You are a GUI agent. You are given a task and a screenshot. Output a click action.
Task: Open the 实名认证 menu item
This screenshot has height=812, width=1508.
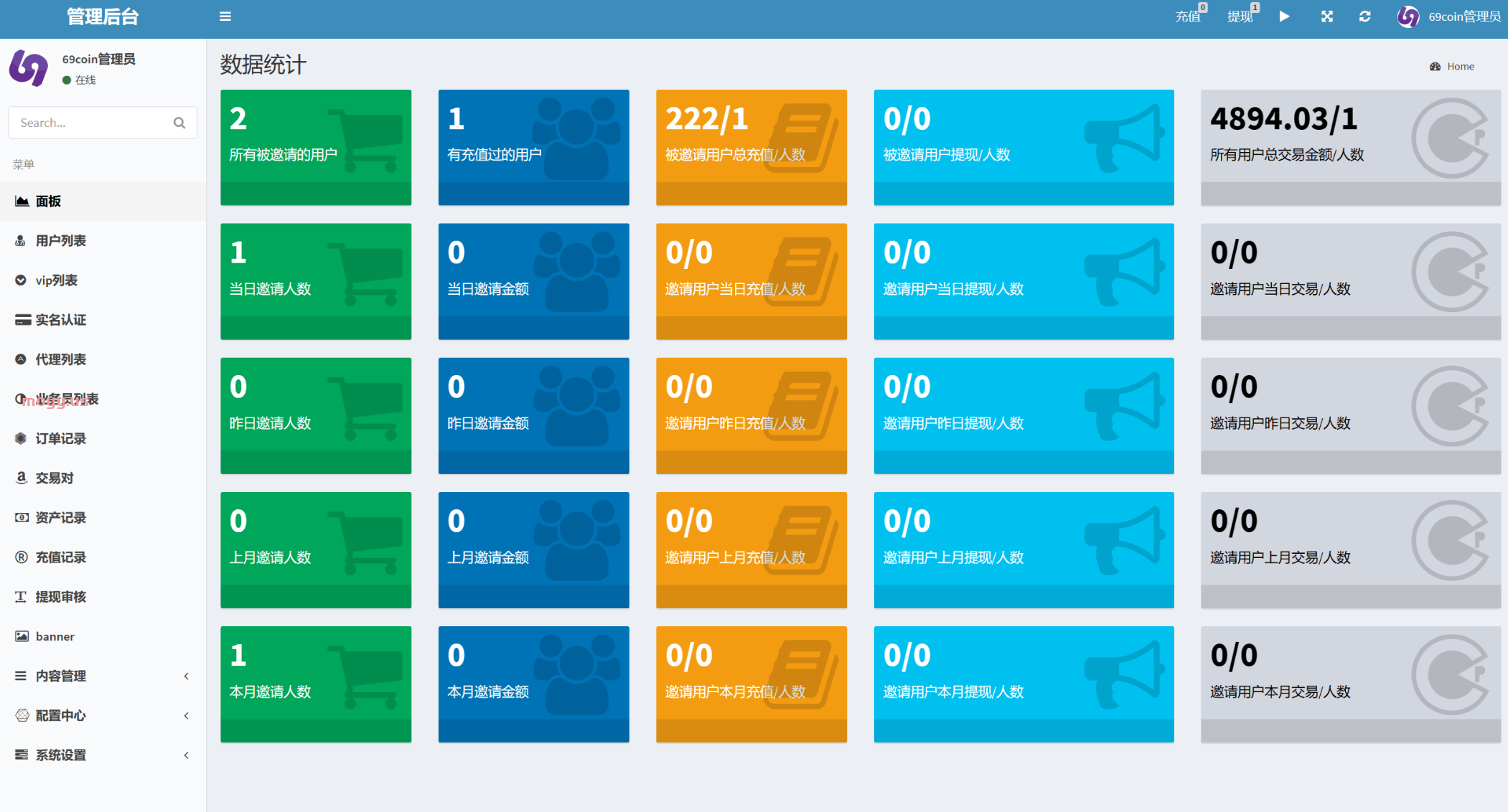click(x=103, y=319)
